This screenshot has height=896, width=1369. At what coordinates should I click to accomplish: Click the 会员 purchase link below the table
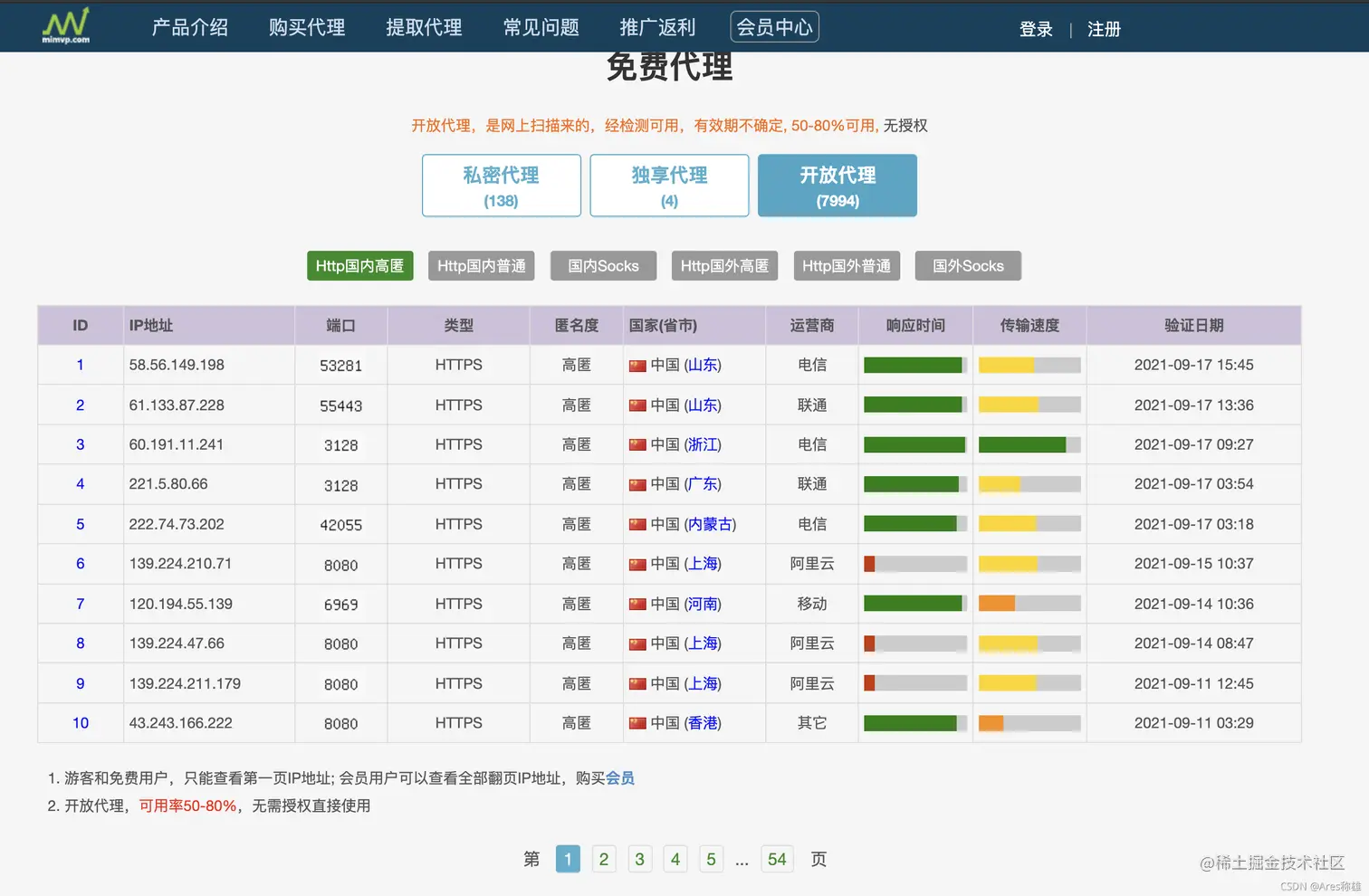(622, 778)
